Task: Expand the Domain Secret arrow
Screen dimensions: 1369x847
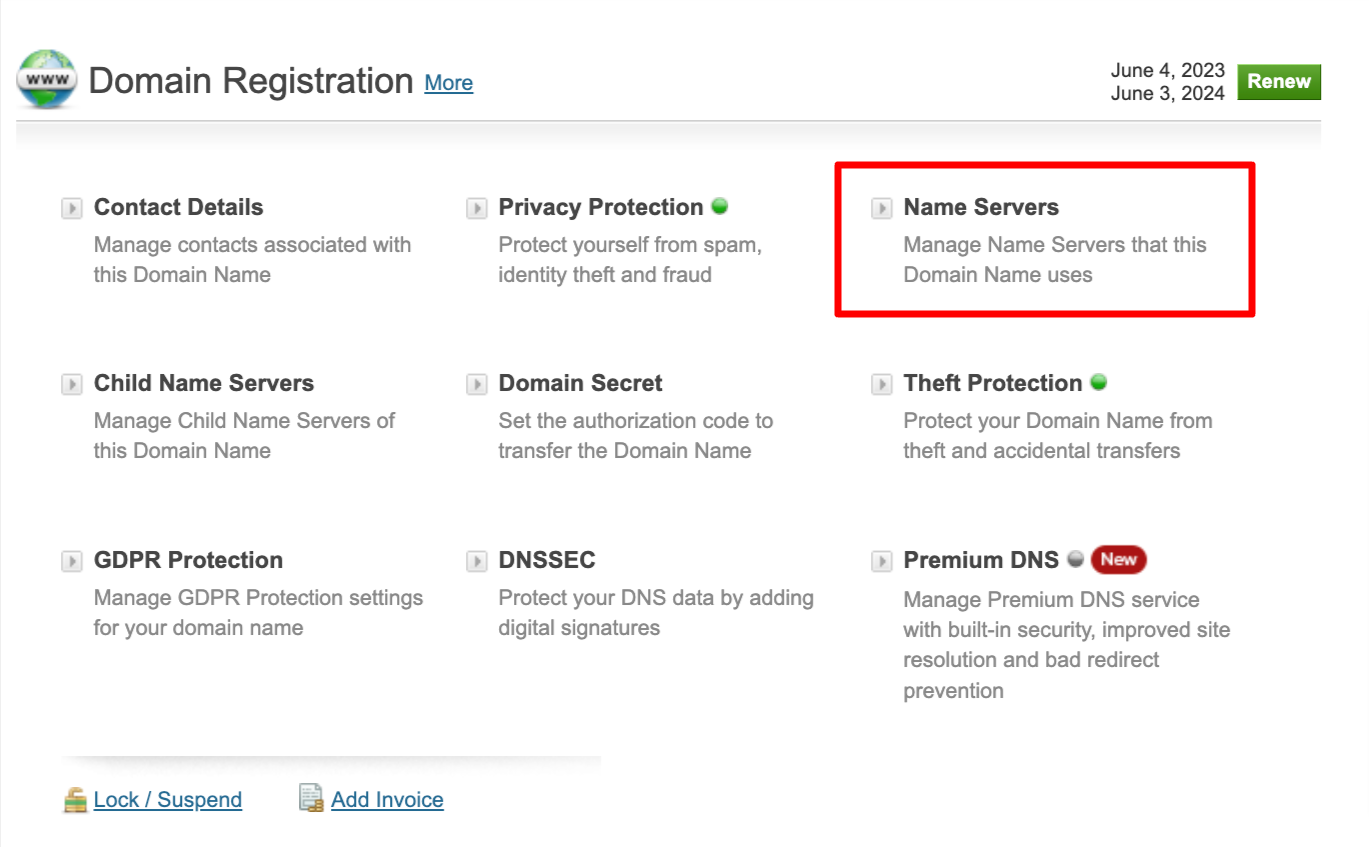Action: (x=477, y=384)
